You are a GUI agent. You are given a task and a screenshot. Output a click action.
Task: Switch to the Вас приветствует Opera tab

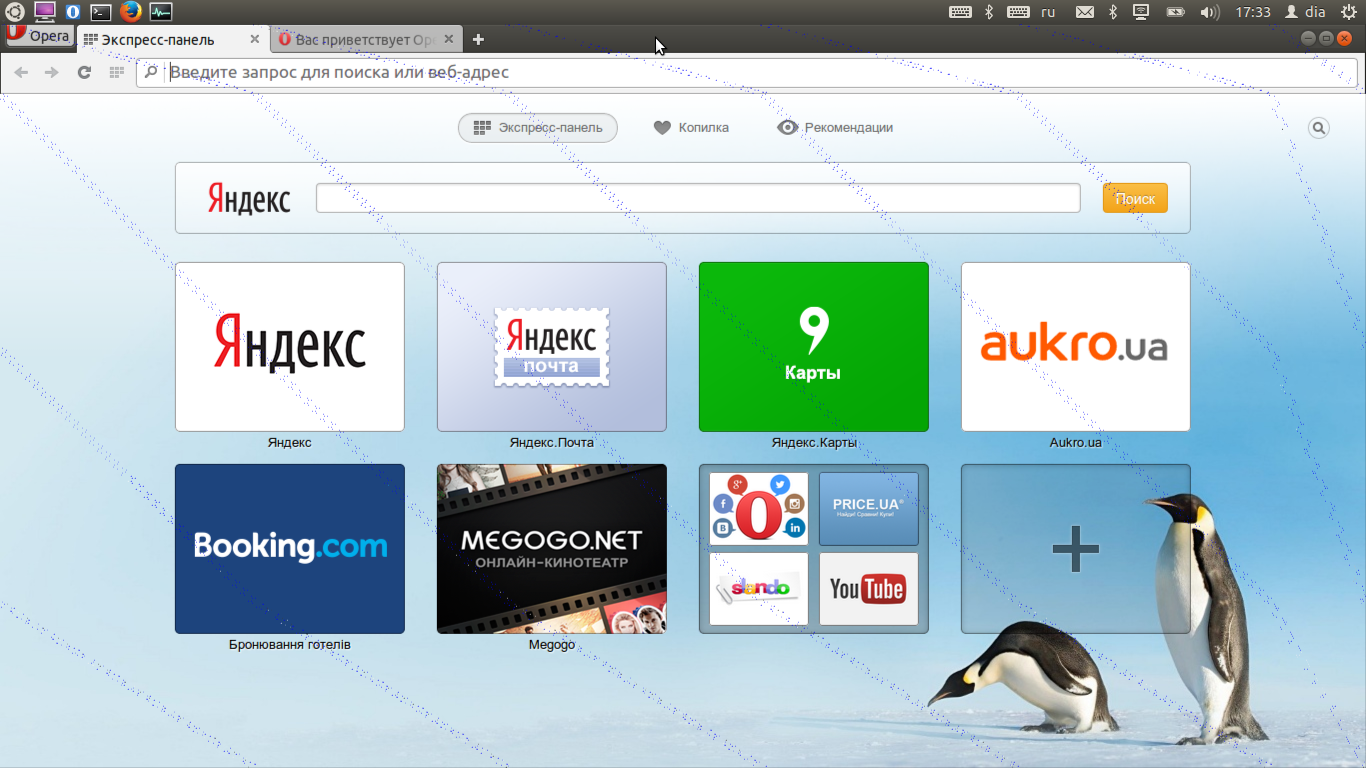coord(364,40)
